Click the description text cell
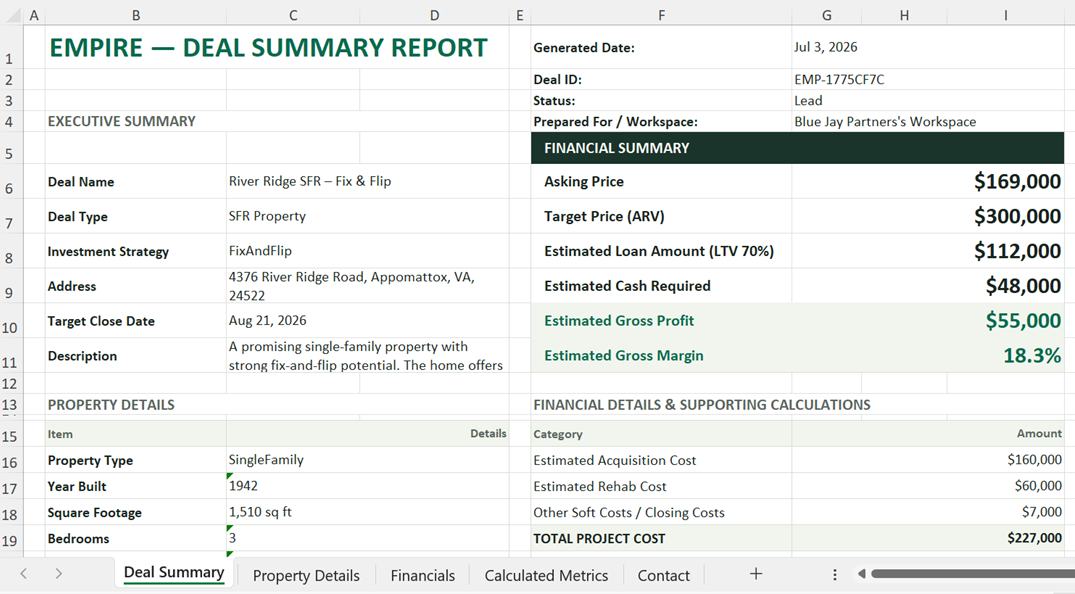This screenshot has width=1075, height=594. (365, 355)
